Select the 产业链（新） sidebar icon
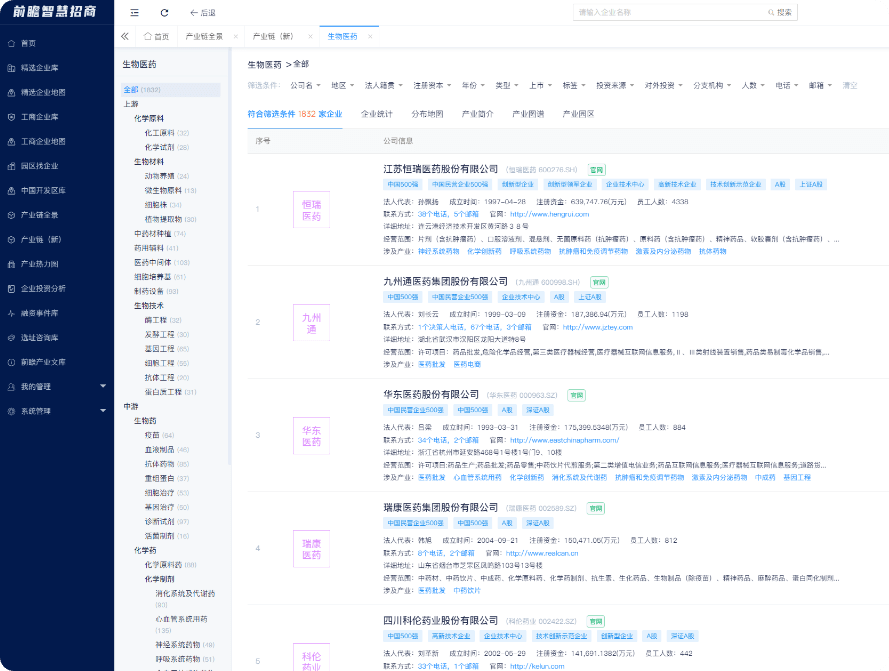Viewport: 889px width, 671px height. [11, 239]
